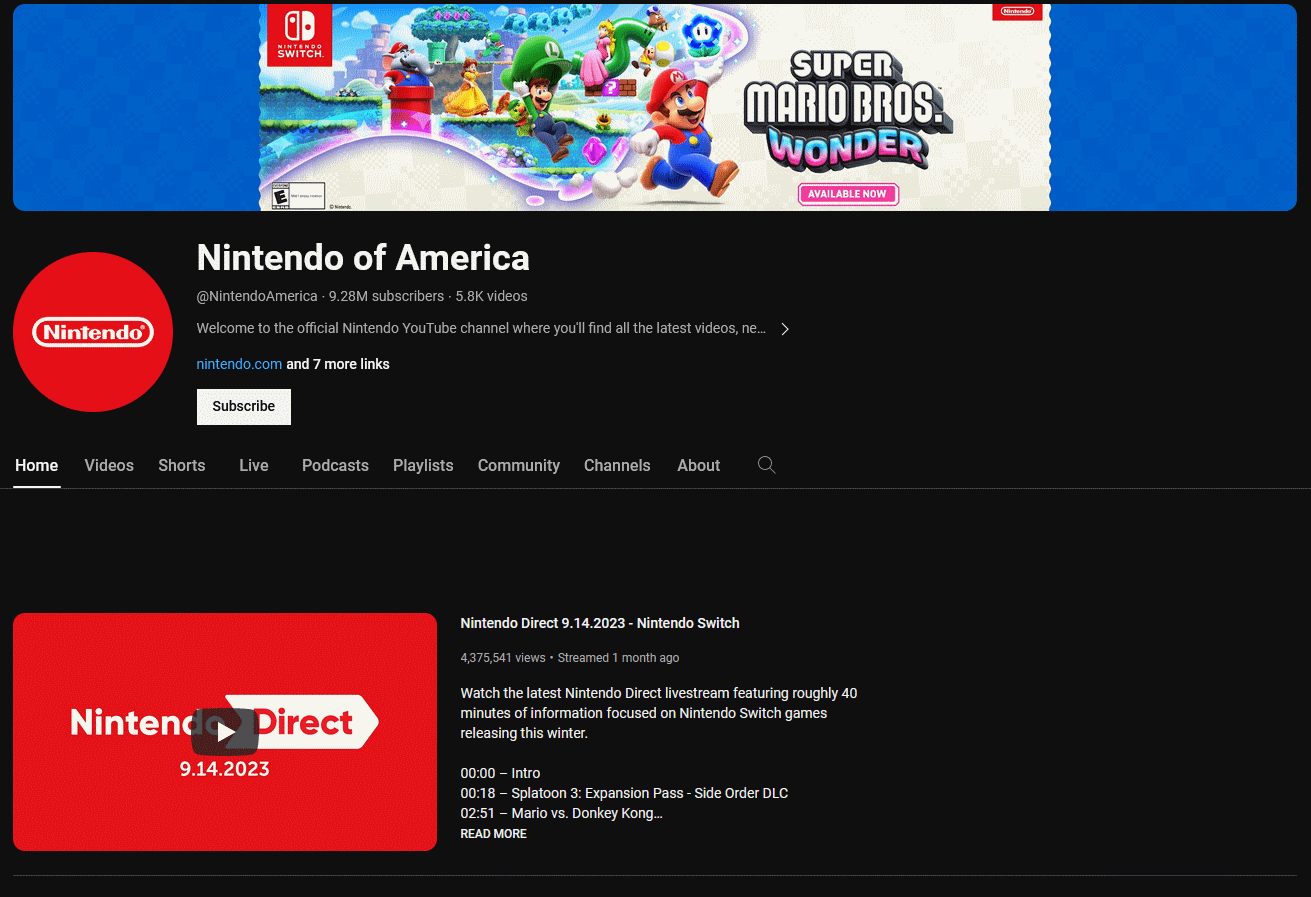Click READ MORE on the video description
This screenshot has width=1311, height=897.
point(493,834)
